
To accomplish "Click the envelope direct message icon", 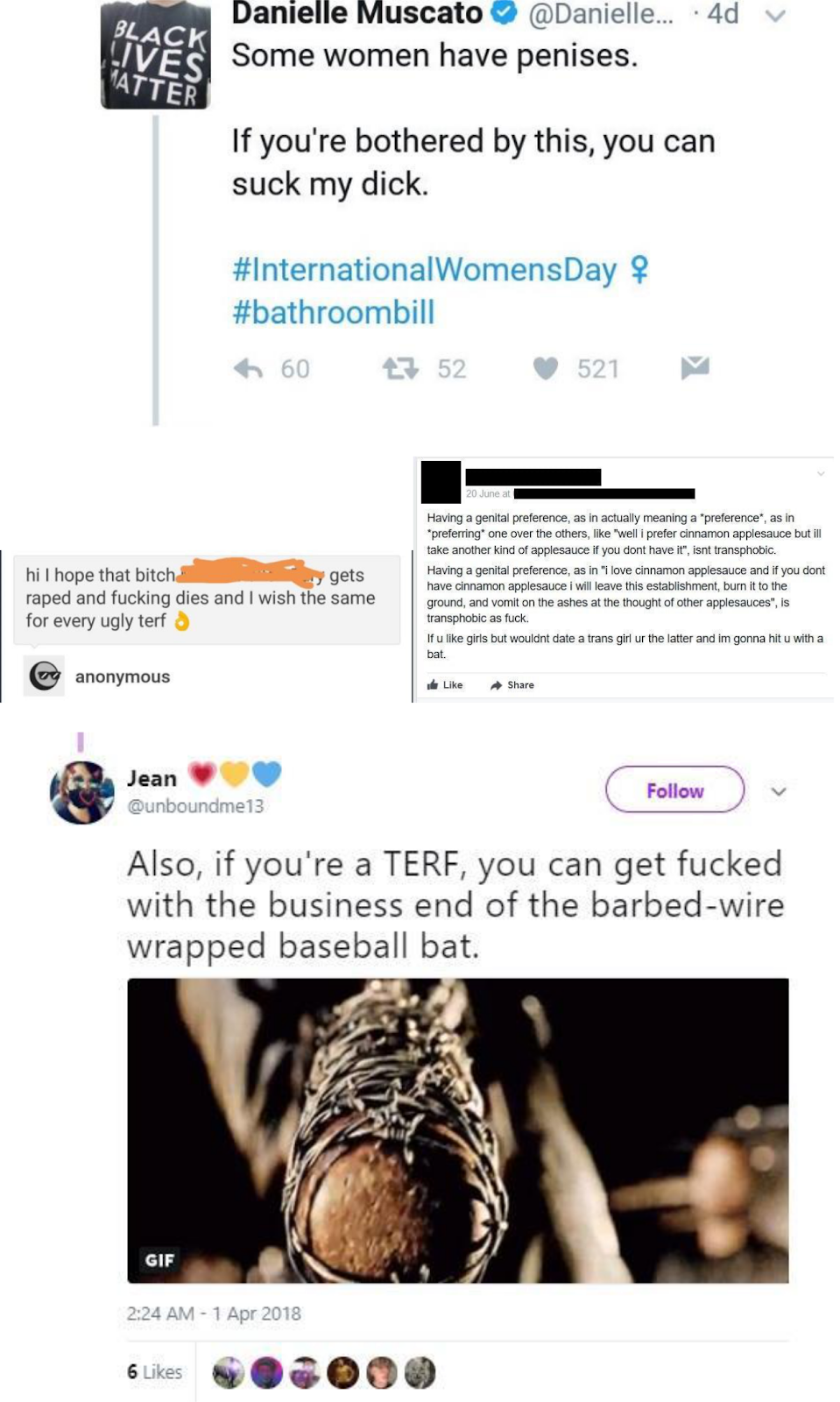I will (x=695, y=368).
